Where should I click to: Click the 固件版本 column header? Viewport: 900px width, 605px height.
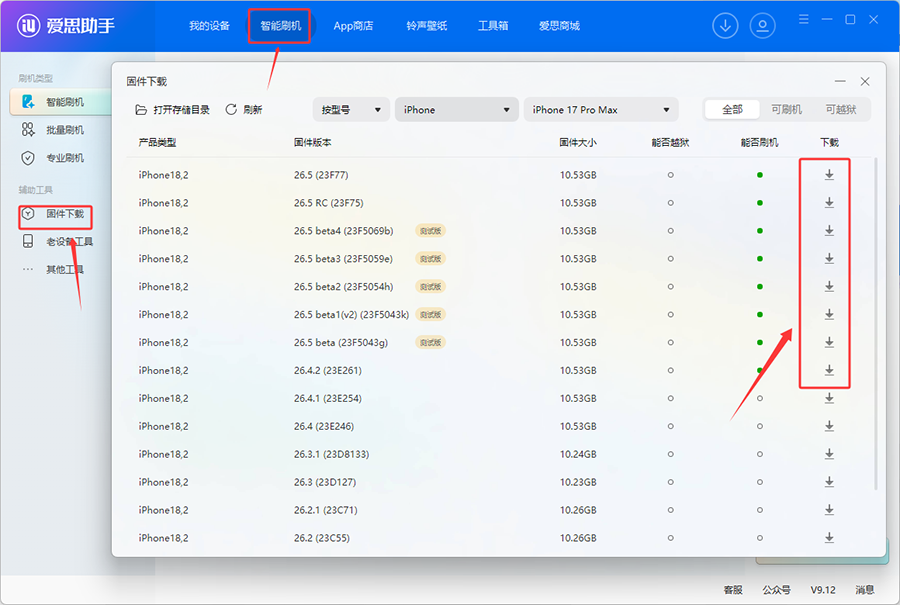coord(312,142)
